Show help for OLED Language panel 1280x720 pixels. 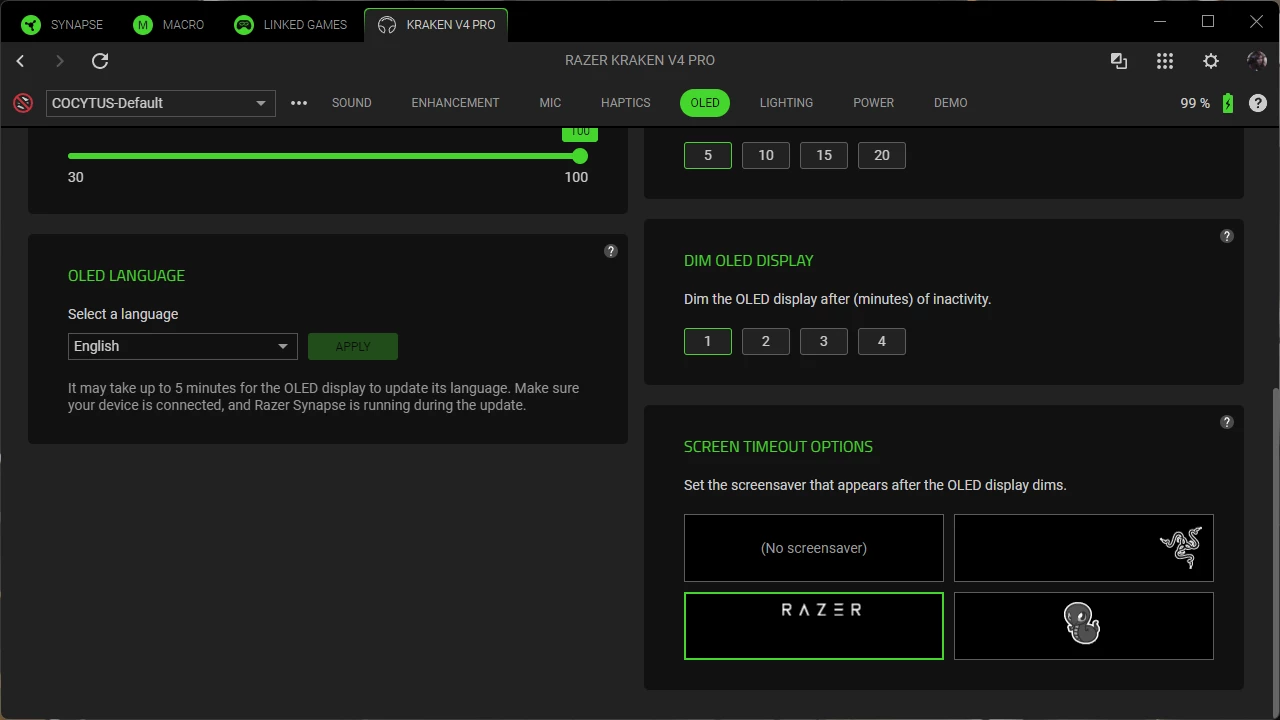(x=611, y=251)
